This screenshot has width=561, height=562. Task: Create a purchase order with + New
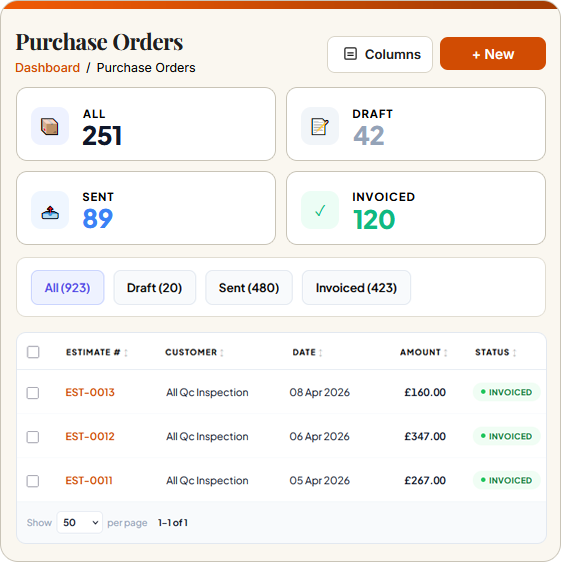[x=493, y=54]
